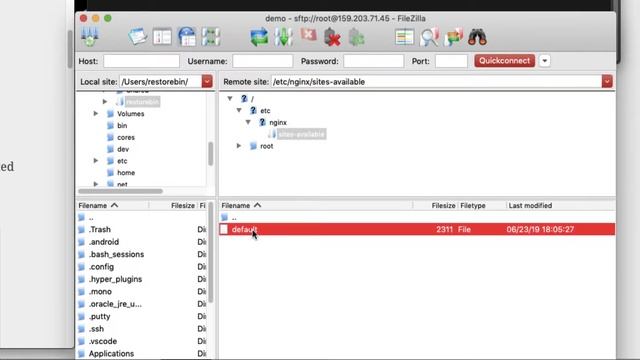Open the Remote site path dropdown

click(607, 82)
